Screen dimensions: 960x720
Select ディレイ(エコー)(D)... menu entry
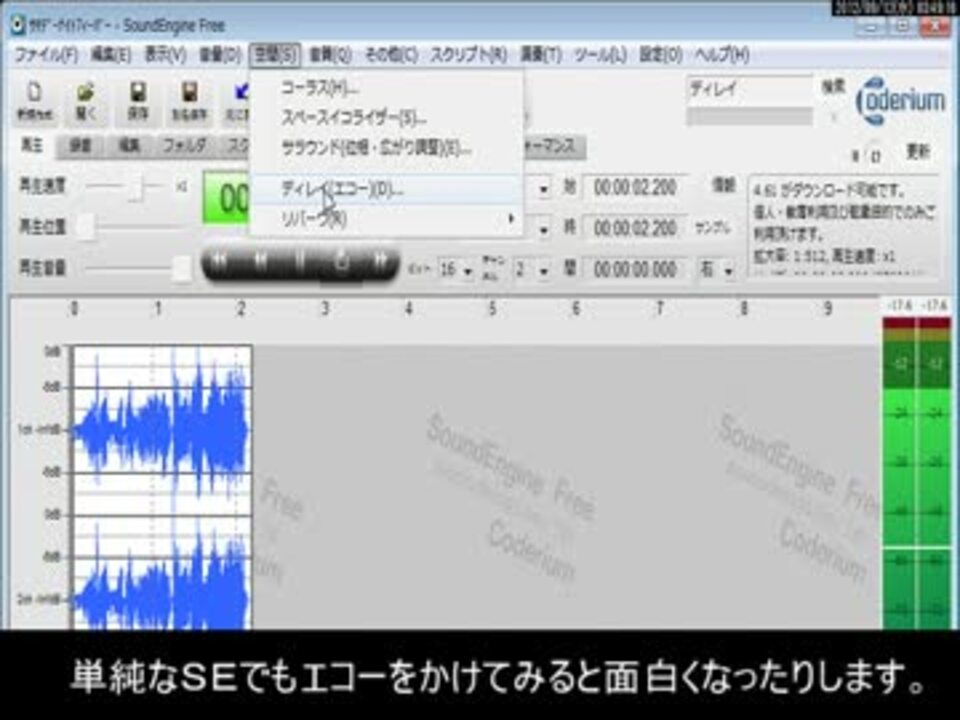point(387,189)
